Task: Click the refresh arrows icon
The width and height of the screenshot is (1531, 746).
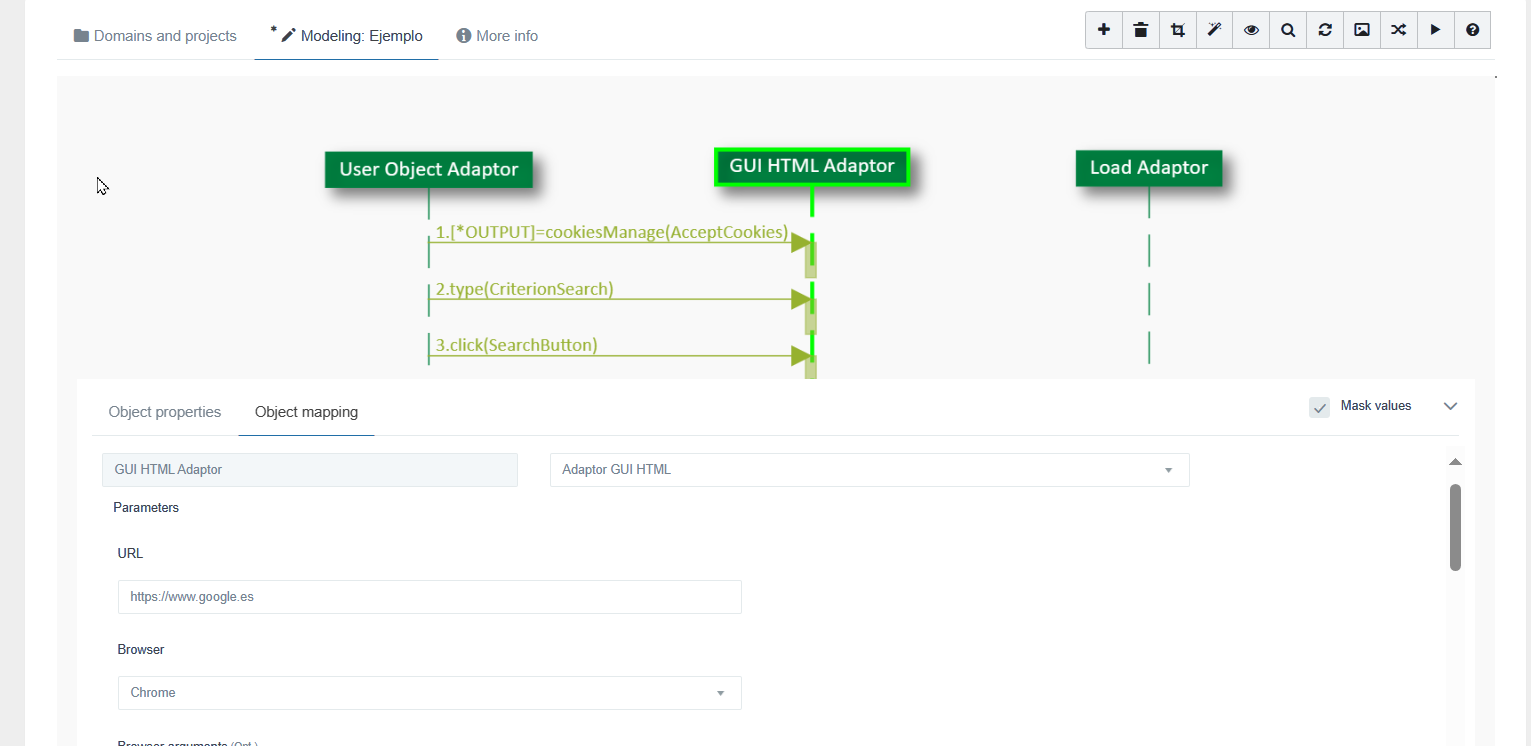Action: (x=1325, y=30)
